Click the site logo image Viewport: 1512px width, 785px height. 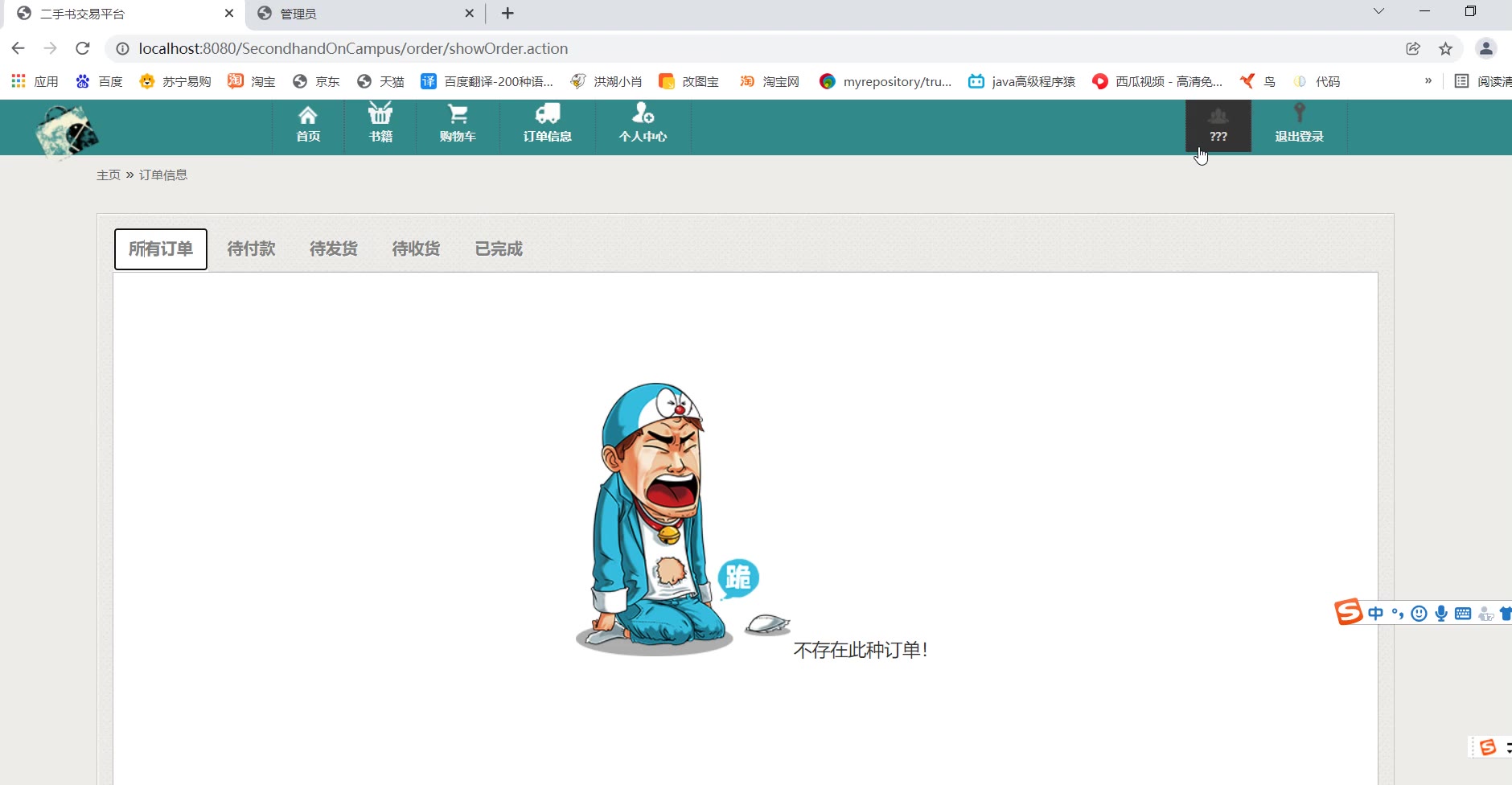pyautogui.click(x=68, y=131)
